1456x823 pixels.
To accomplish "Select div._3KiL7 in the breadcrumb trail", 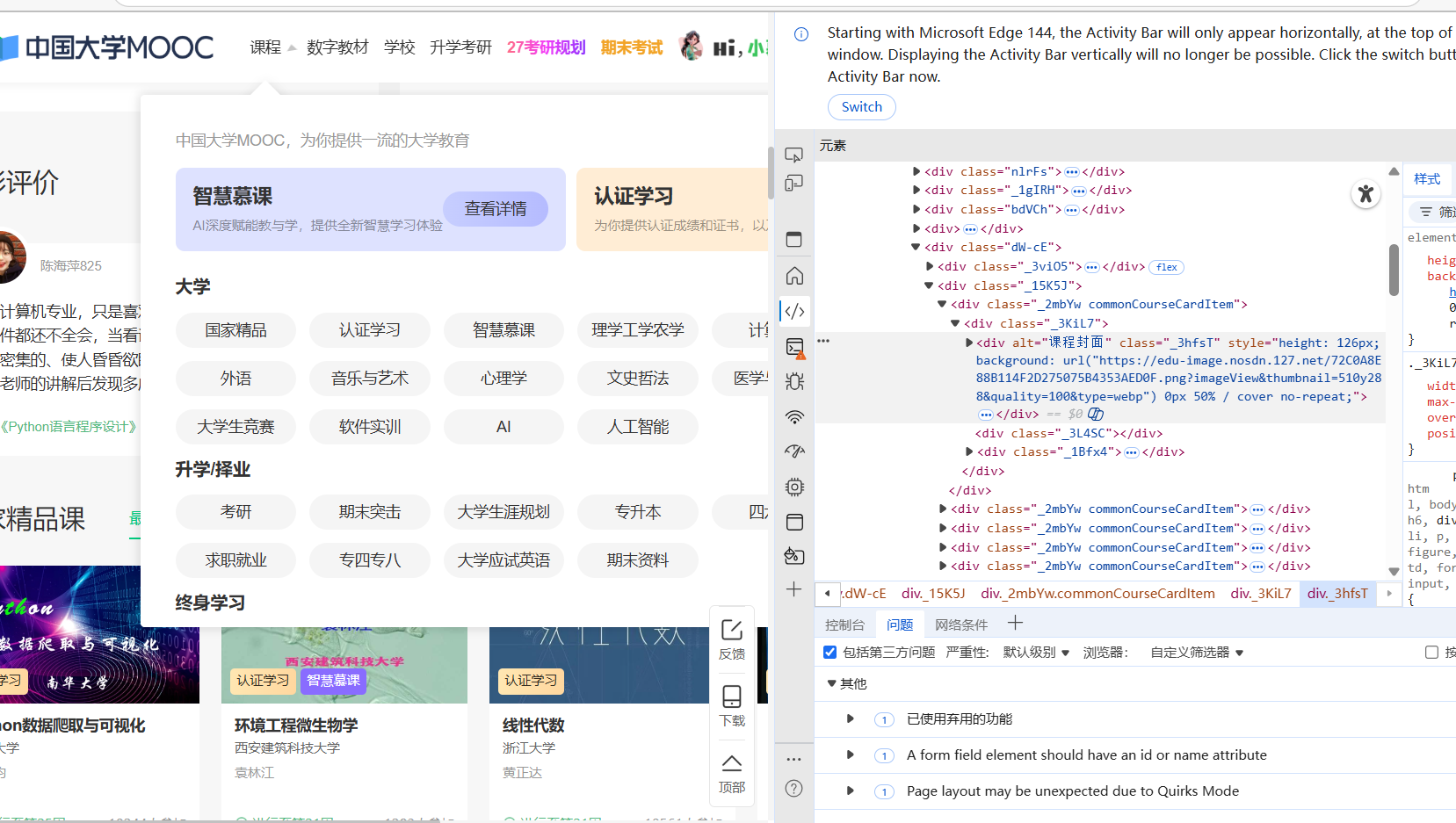I will tap(1261, 594).
